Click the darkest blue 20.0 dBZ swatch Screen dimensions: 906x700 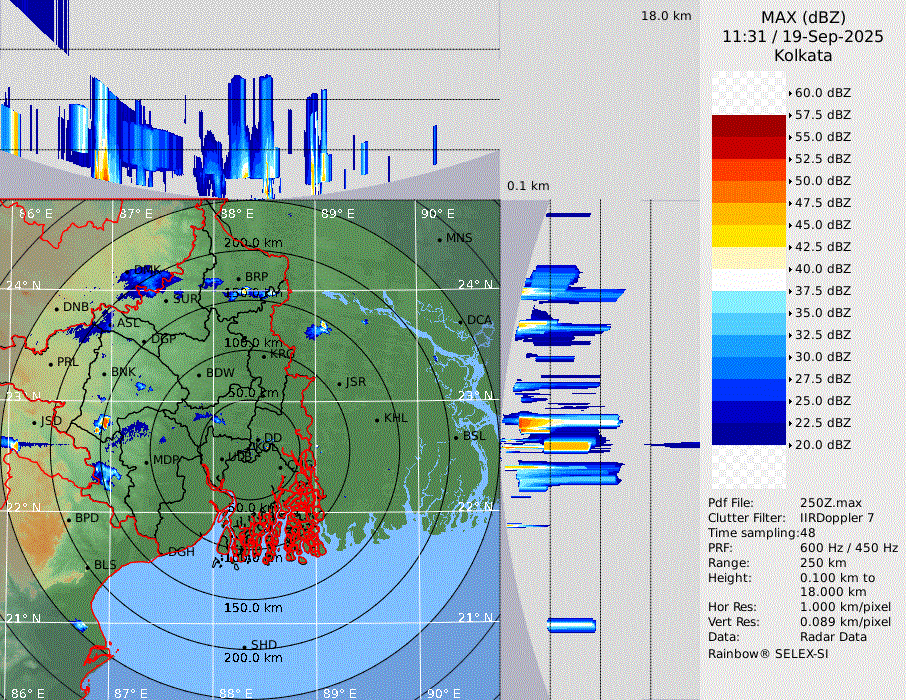click(749, 434)
